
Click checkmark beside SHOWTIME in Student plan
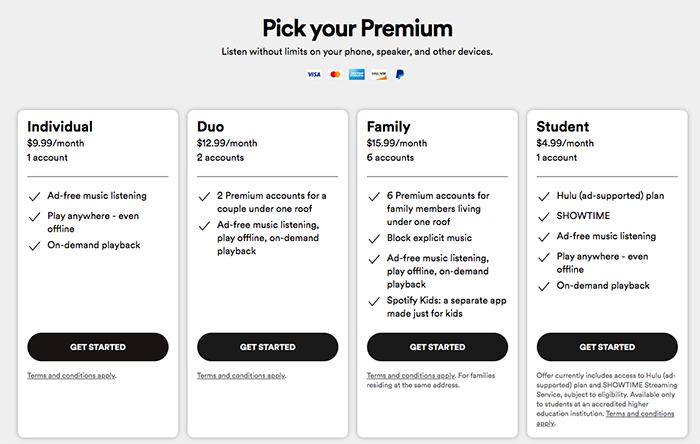pyautogui.click(x=543, y=216)
